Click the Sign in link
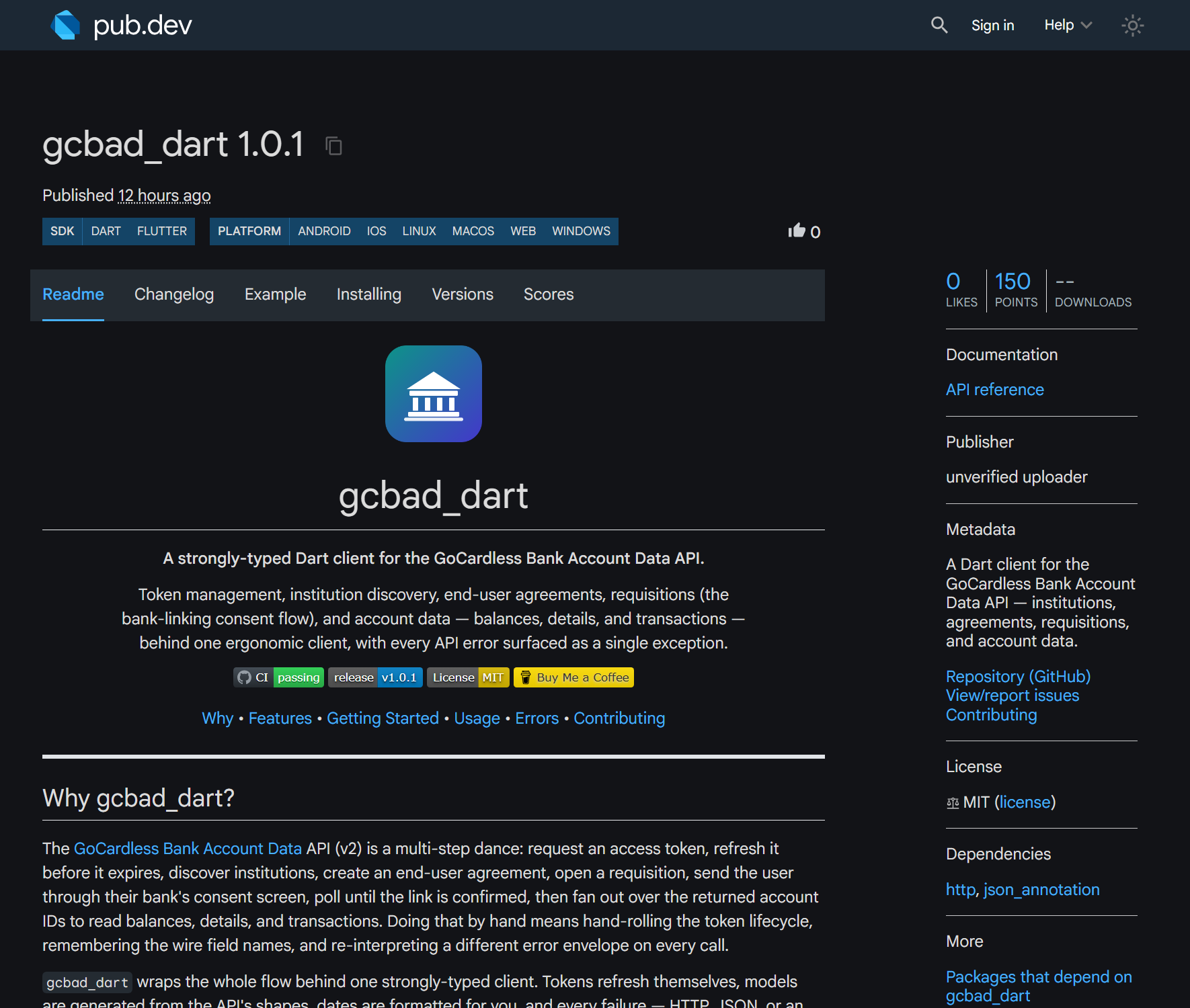The width and height of the screenshot is (1190, 1008). pyautogui.click(x=992, y=25)
